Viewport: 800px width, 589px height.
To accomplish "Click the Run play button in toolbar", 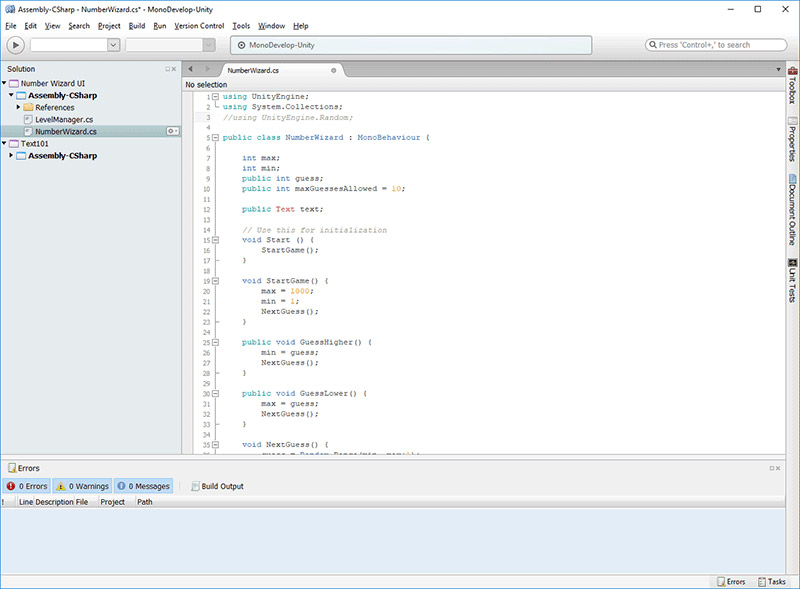I will 16,45.
